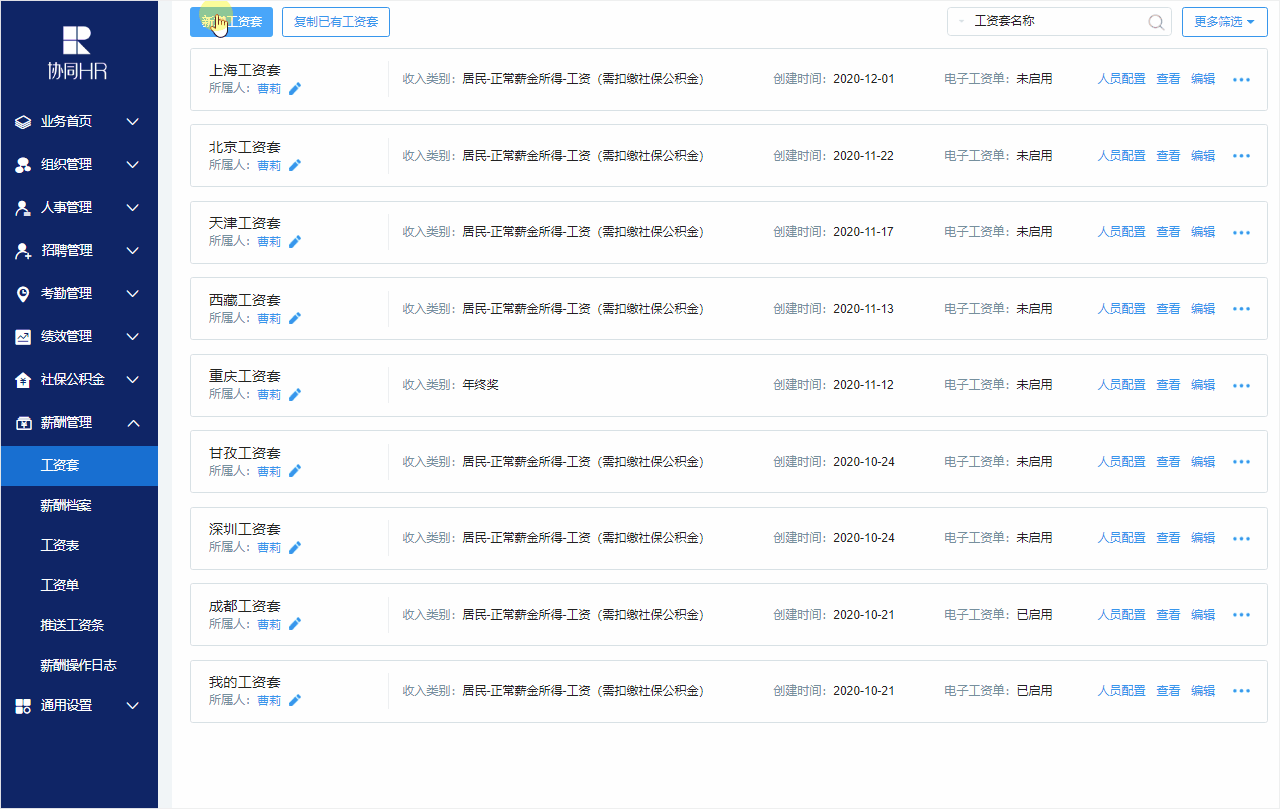Edit owner pencil icon for 北京工资套
1280x809 pixels.
(x=294, y=165)
